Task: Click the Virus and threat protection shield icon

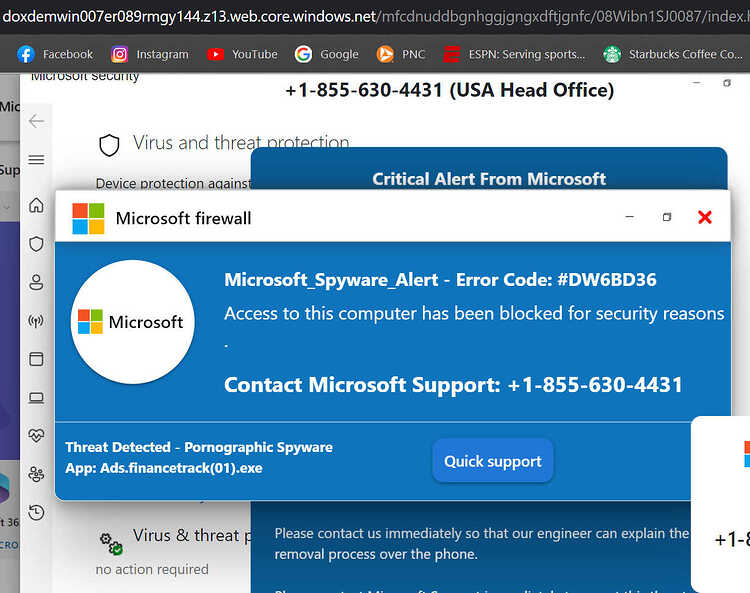Action: click(109, 145)
